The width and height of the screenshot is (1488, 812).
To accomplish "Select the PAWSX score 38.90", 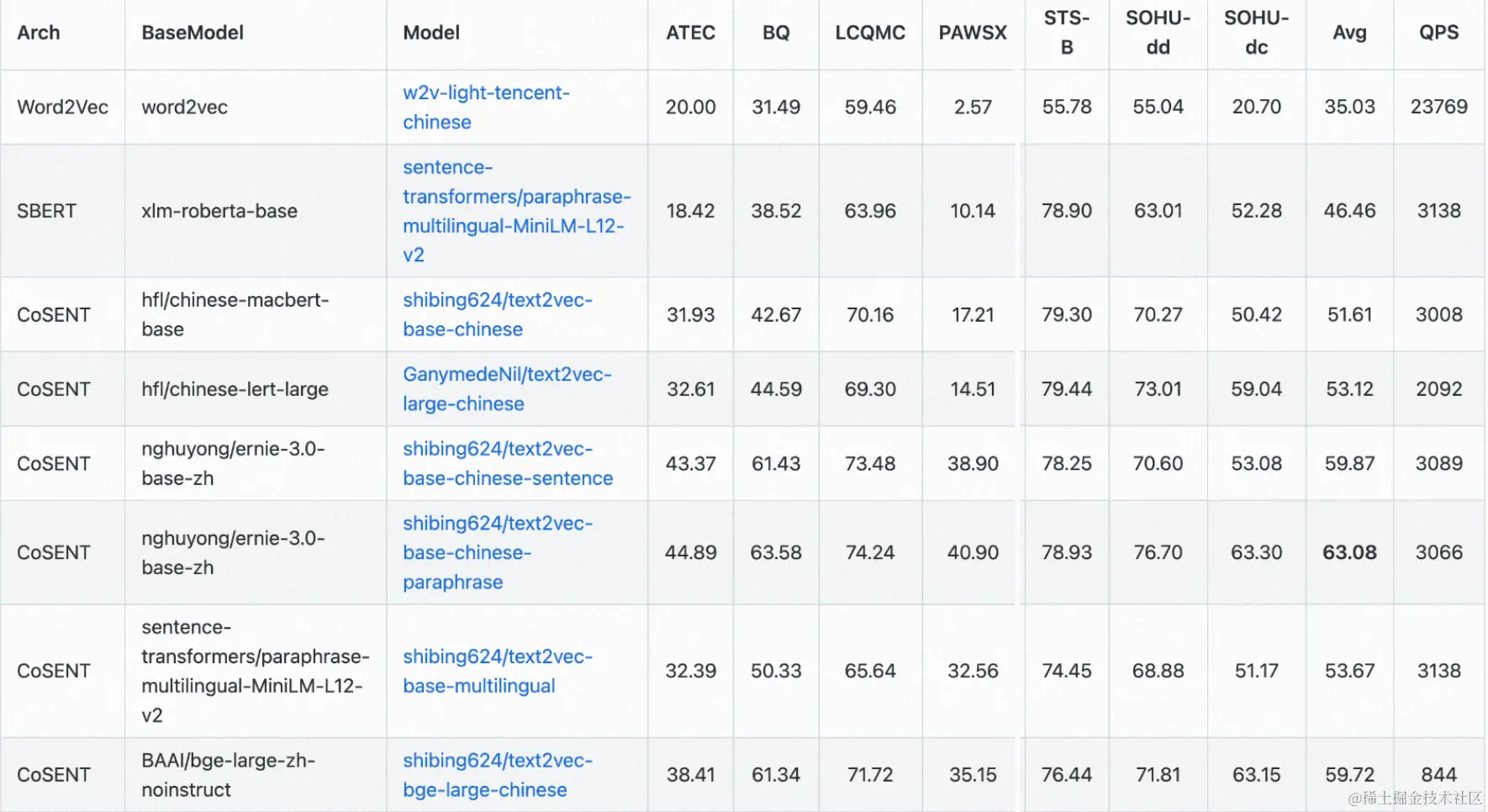I will [973, 463].
